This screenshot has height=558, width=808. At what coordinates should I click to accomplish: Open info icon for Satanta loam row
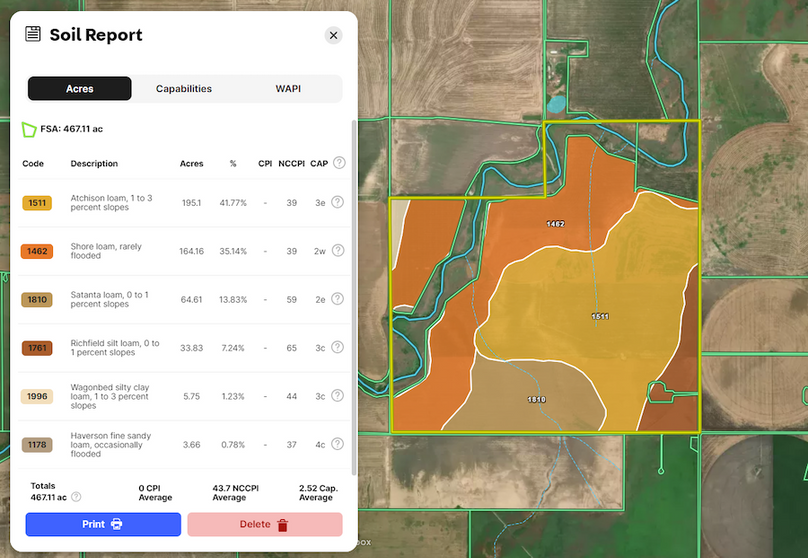(337, 299)
